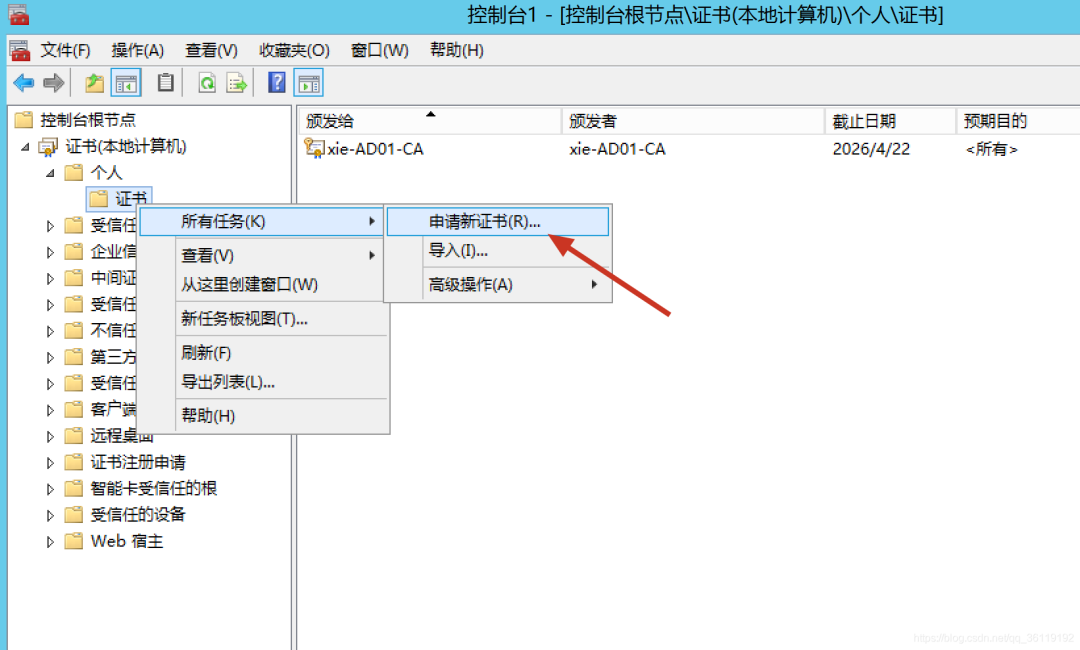Screen dimensions: 1080x650
Task: Open Help via the question mark icon
Action: coord(277,83)
